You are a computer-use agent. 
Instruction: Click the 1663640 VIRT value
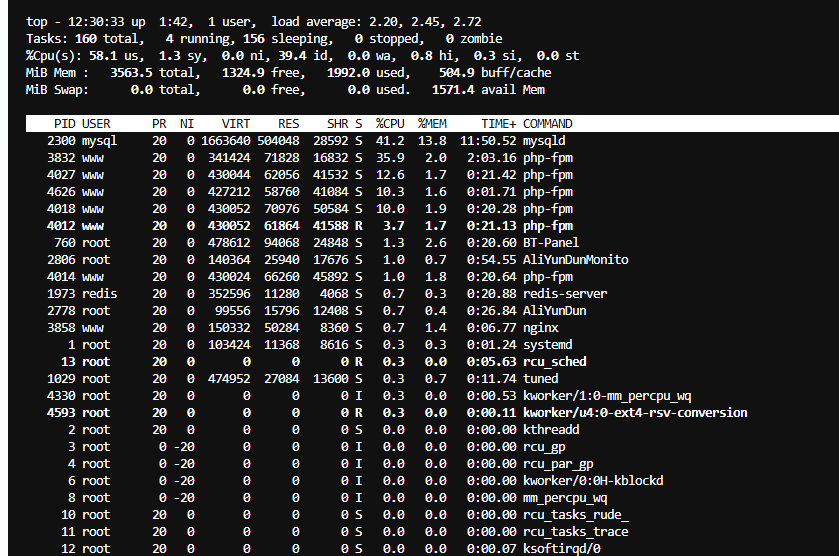[x=226, y=141]
